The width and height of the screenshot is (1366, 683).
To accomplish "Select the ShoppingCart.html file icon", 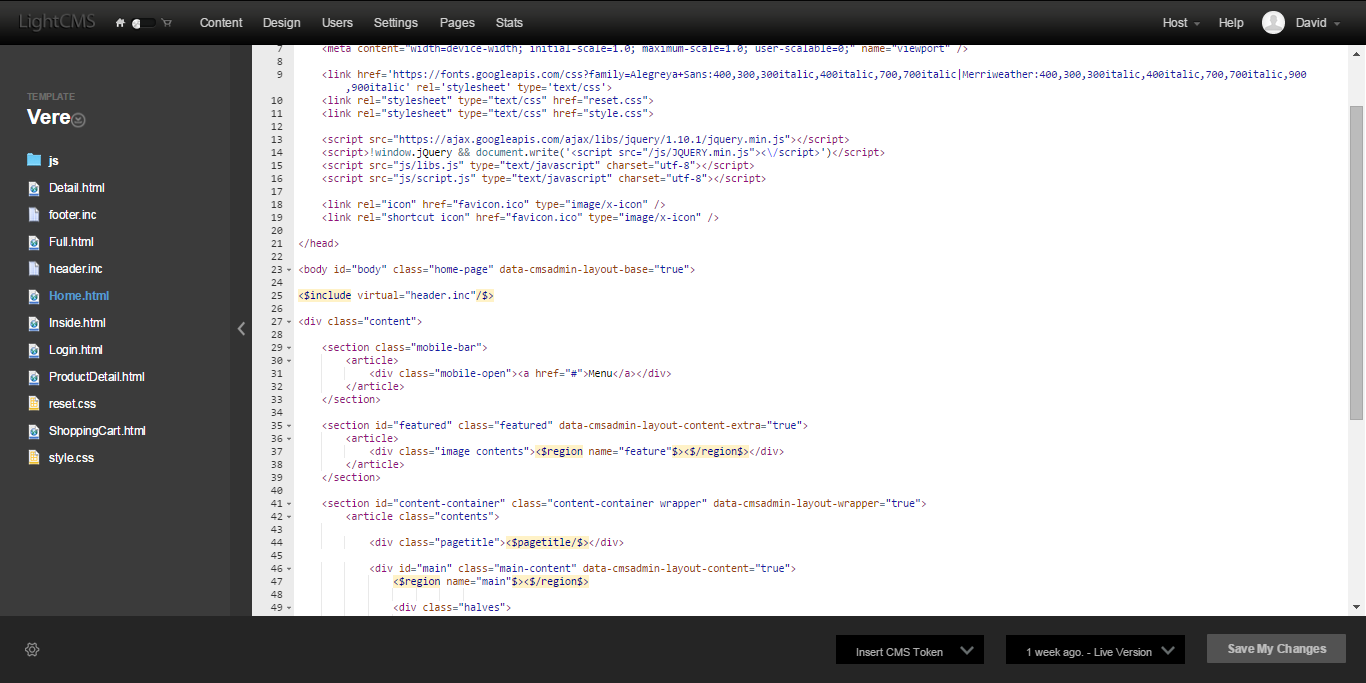I will [33, 430].
